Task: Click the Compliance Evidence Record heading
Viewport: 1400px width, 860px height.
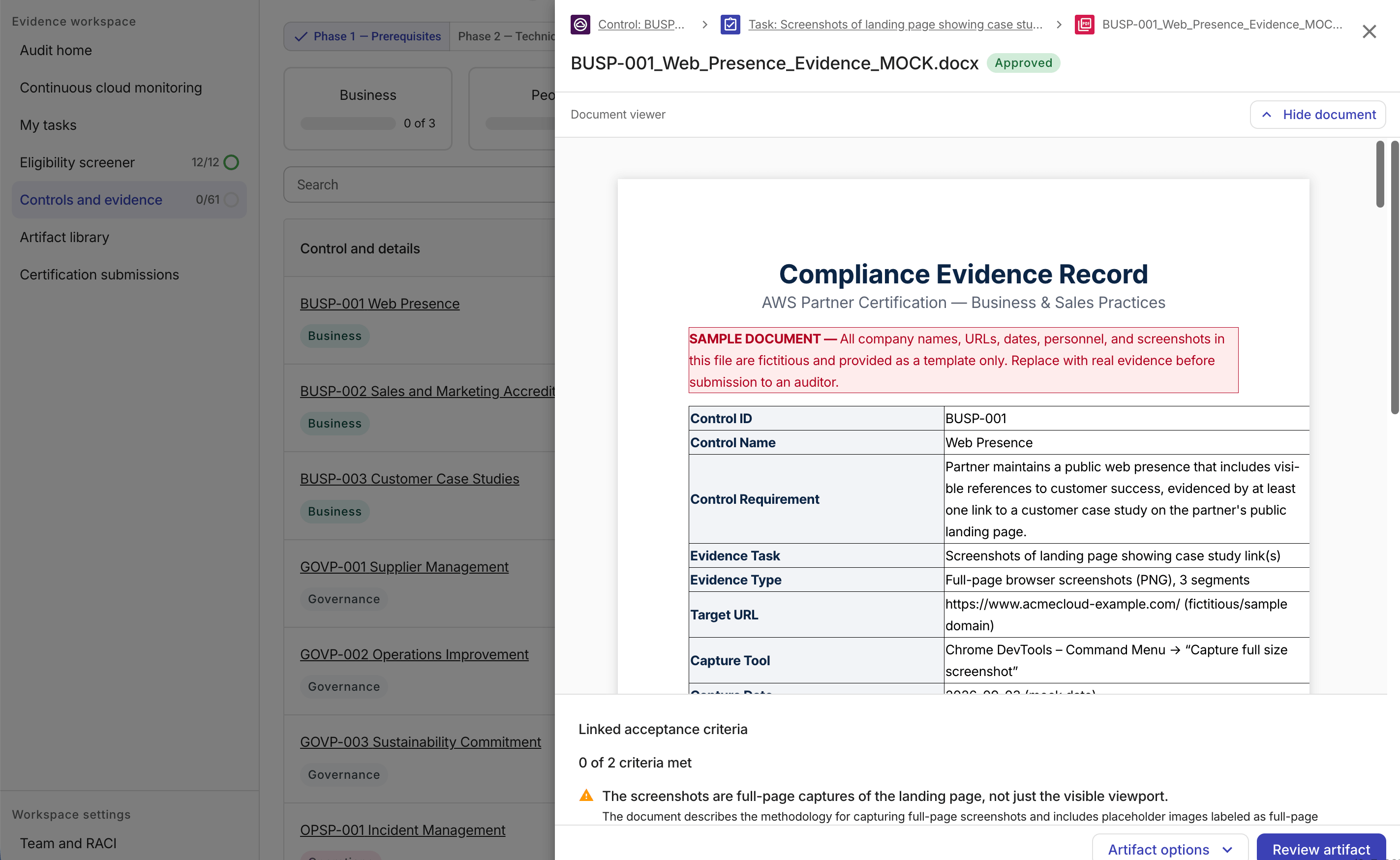Action: pos(963,274)
